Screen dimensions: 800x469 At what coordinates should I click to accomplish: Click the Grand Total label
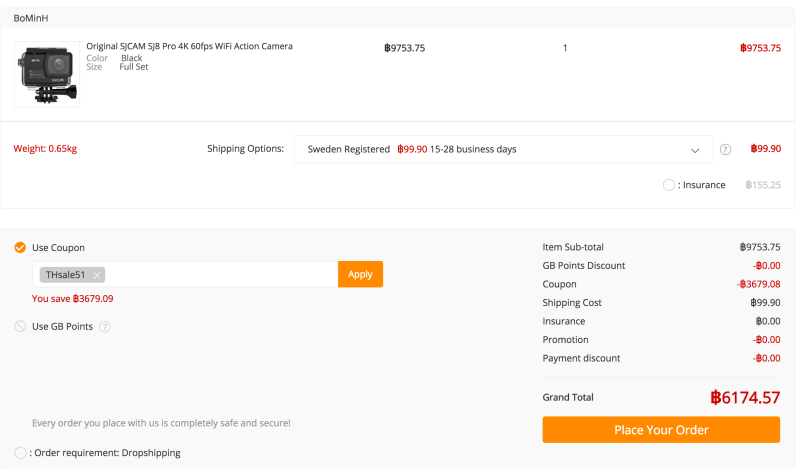(x=568, y=398)
